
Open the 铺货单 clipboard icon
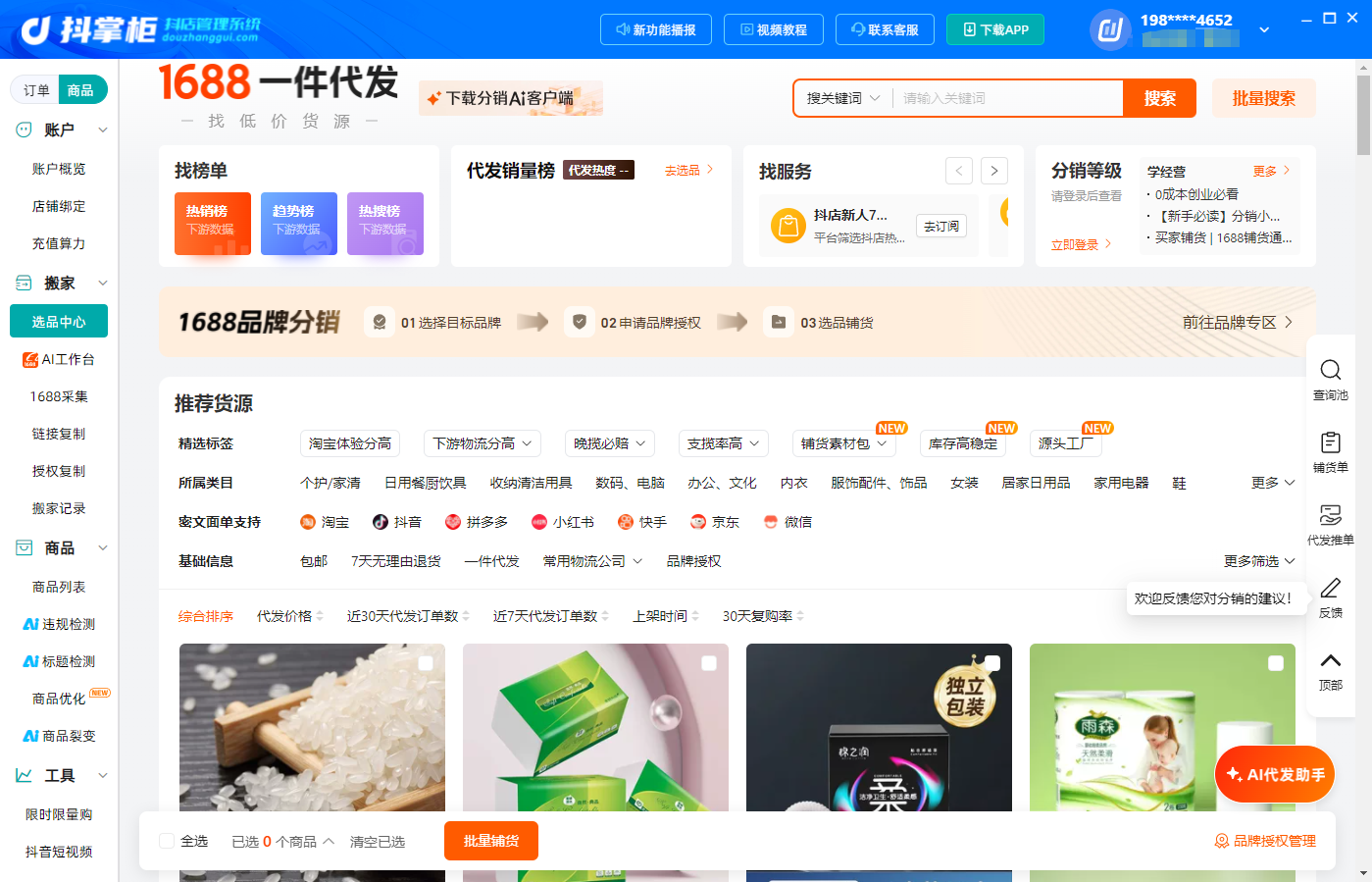[1330, 442]
